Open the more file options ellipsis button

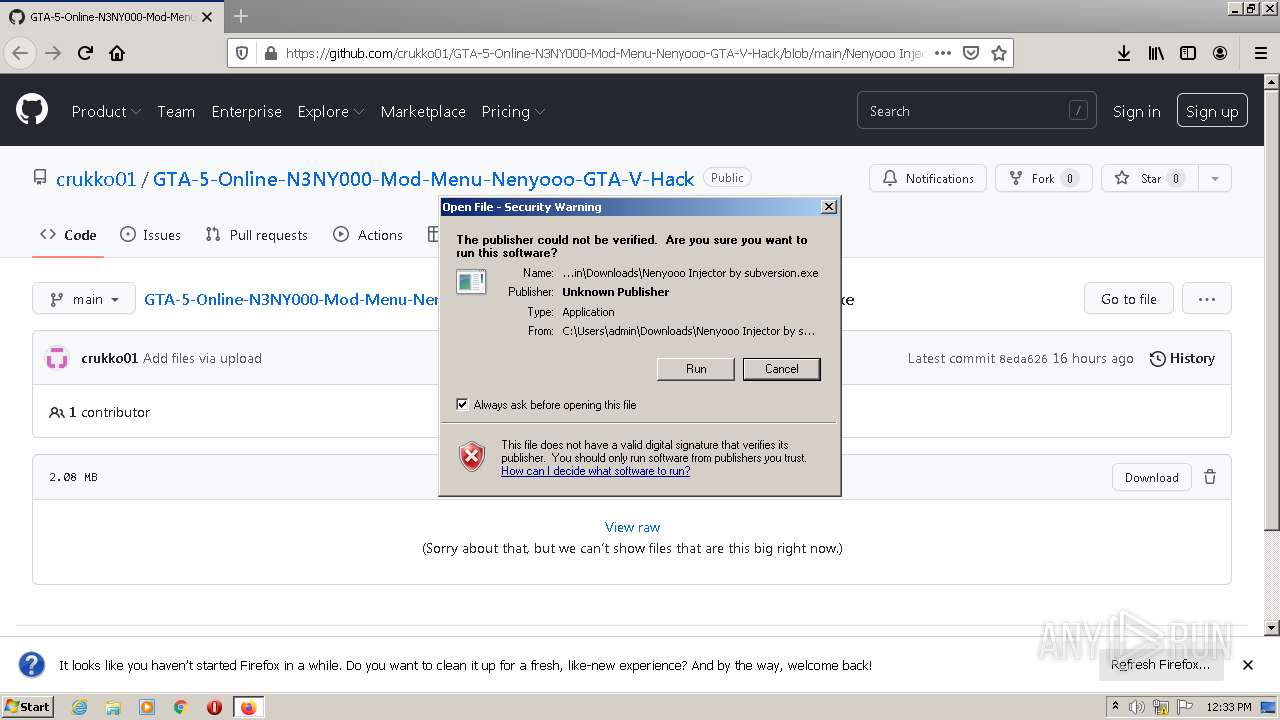click(x=1206, y=298)
